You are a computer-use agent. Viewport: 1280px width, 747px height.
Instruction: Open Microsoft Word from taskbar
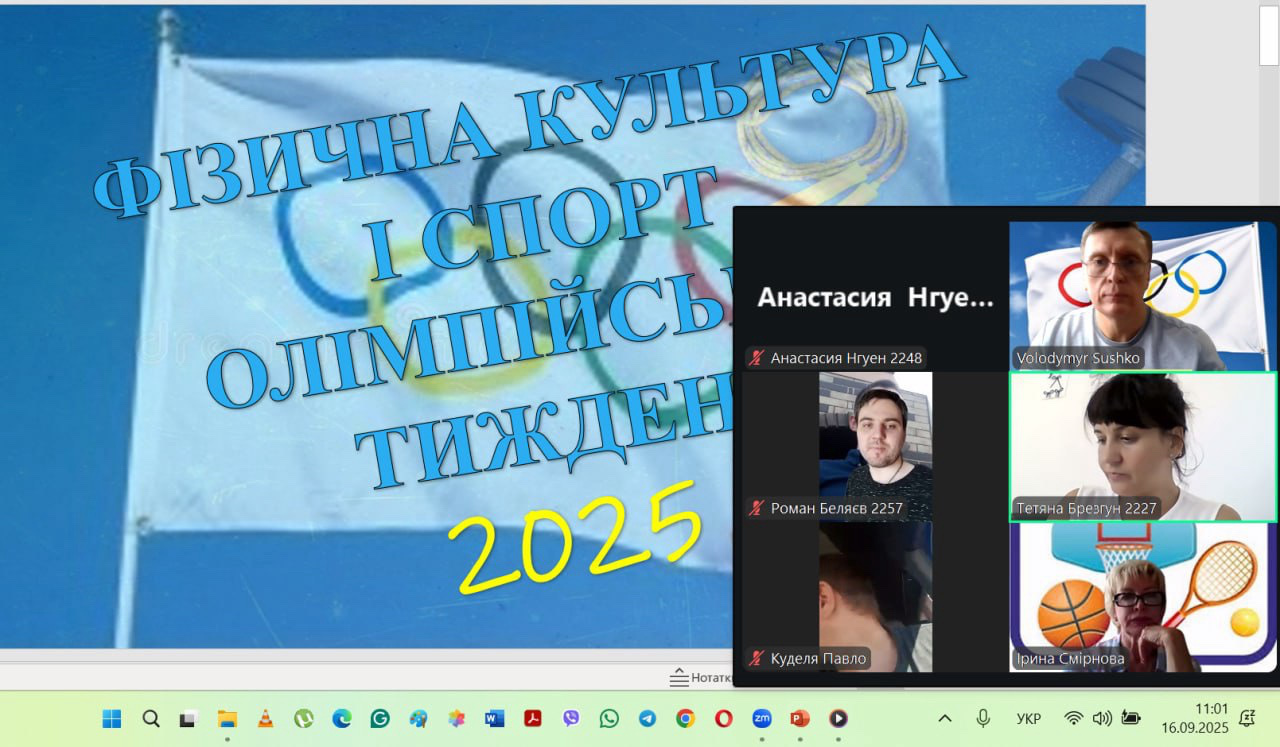point(494,718)
